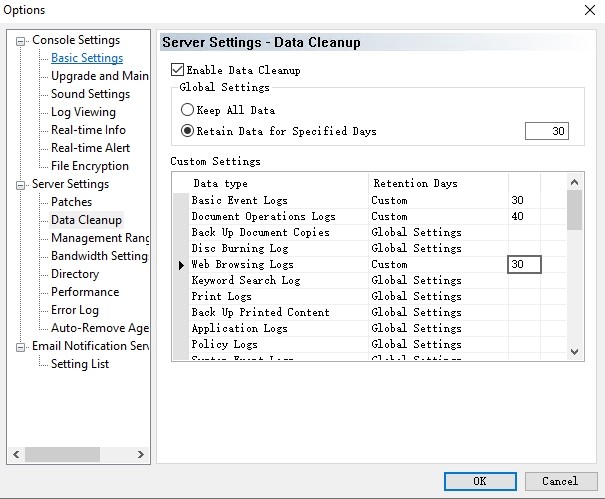
Task: Click the global retention days field
Action: pos(546,131)
